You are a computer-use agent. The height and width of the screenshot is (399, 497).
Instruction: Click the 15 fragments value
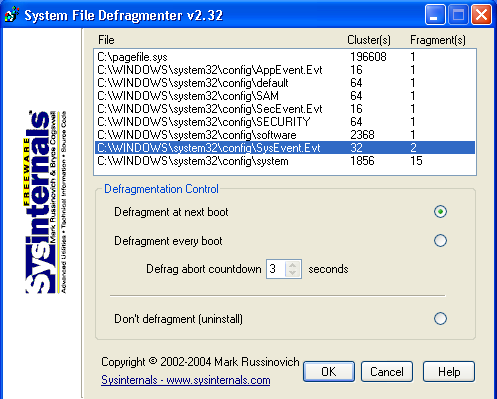click(x=416, y=161)
